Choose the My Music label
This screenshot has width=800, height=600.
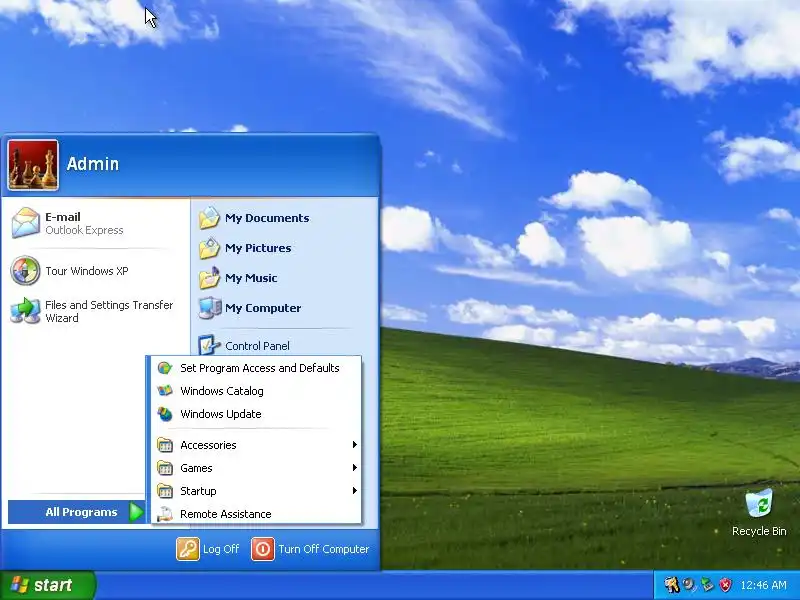pos(251,278)
